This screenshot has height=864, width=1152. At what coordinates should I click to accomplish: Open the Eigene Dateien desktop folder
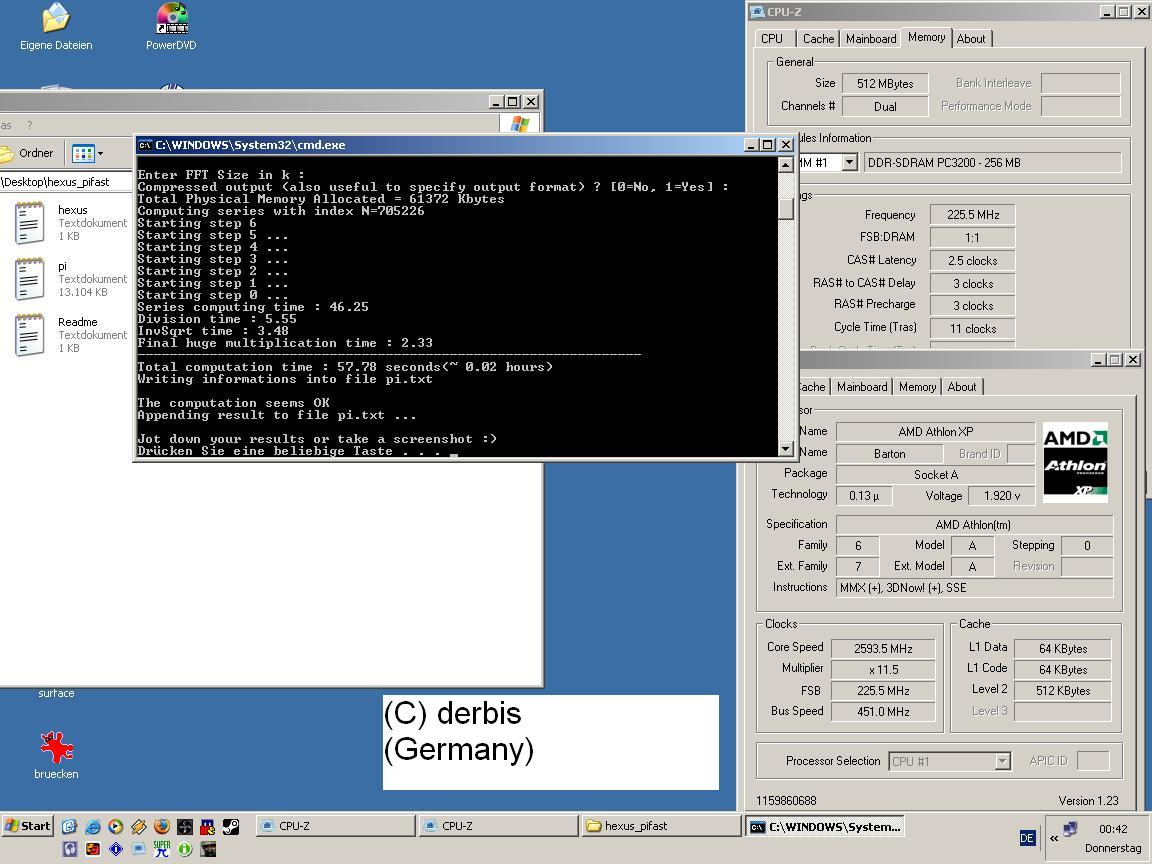[56, 26]
